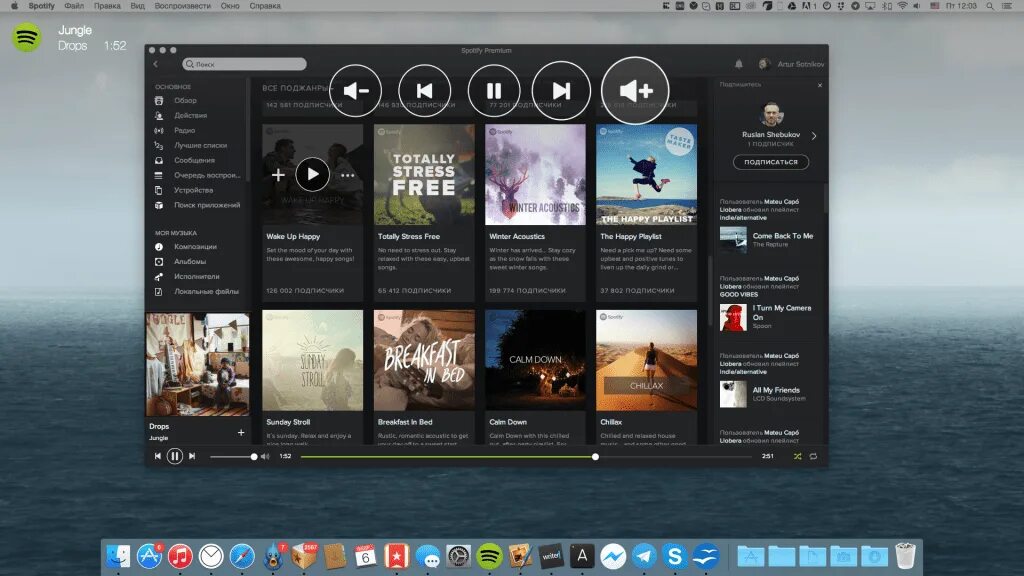The image size is (1024, 576).
Task: Open Радио in the sidebar
Action: [x=184, y=131]
